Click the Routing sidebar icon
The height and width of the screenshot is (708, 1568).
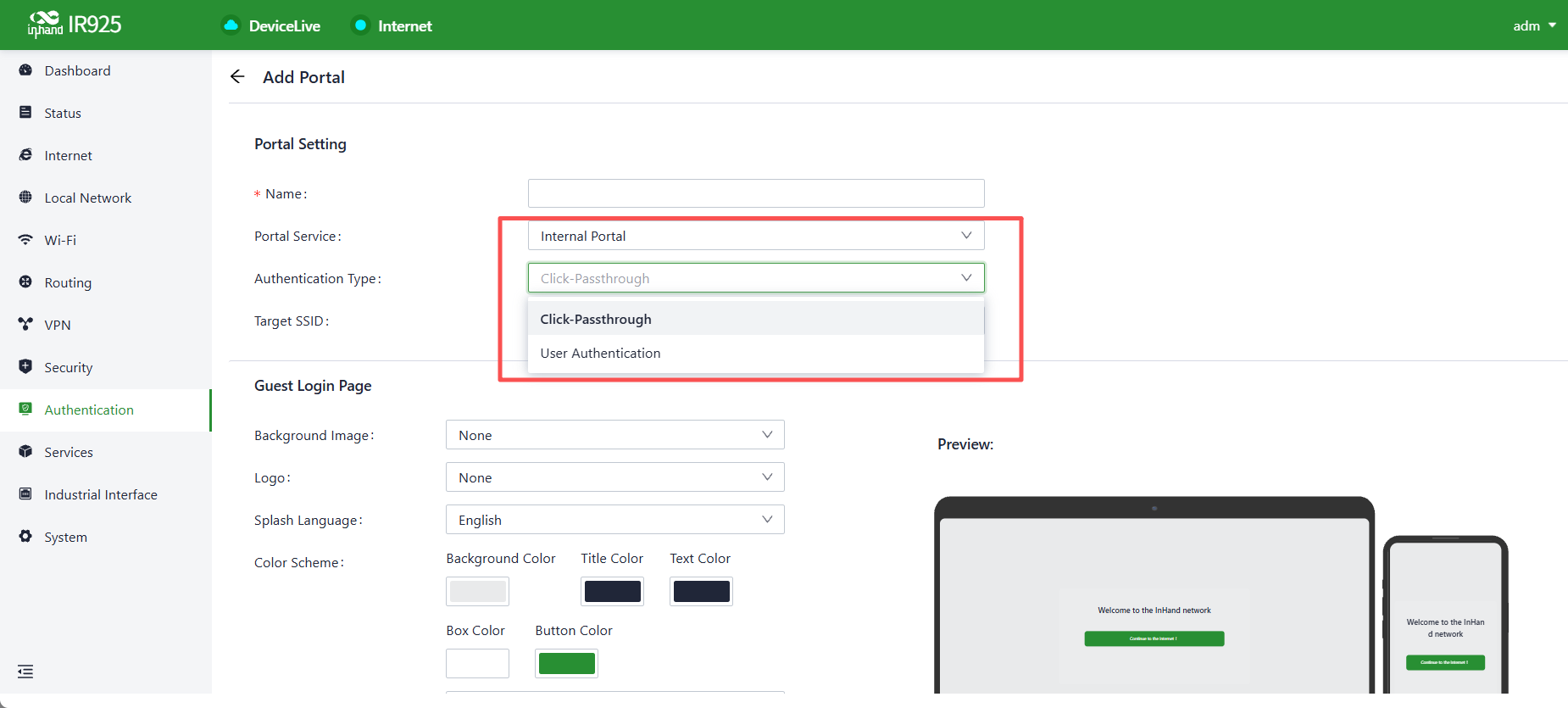[25, 282]
